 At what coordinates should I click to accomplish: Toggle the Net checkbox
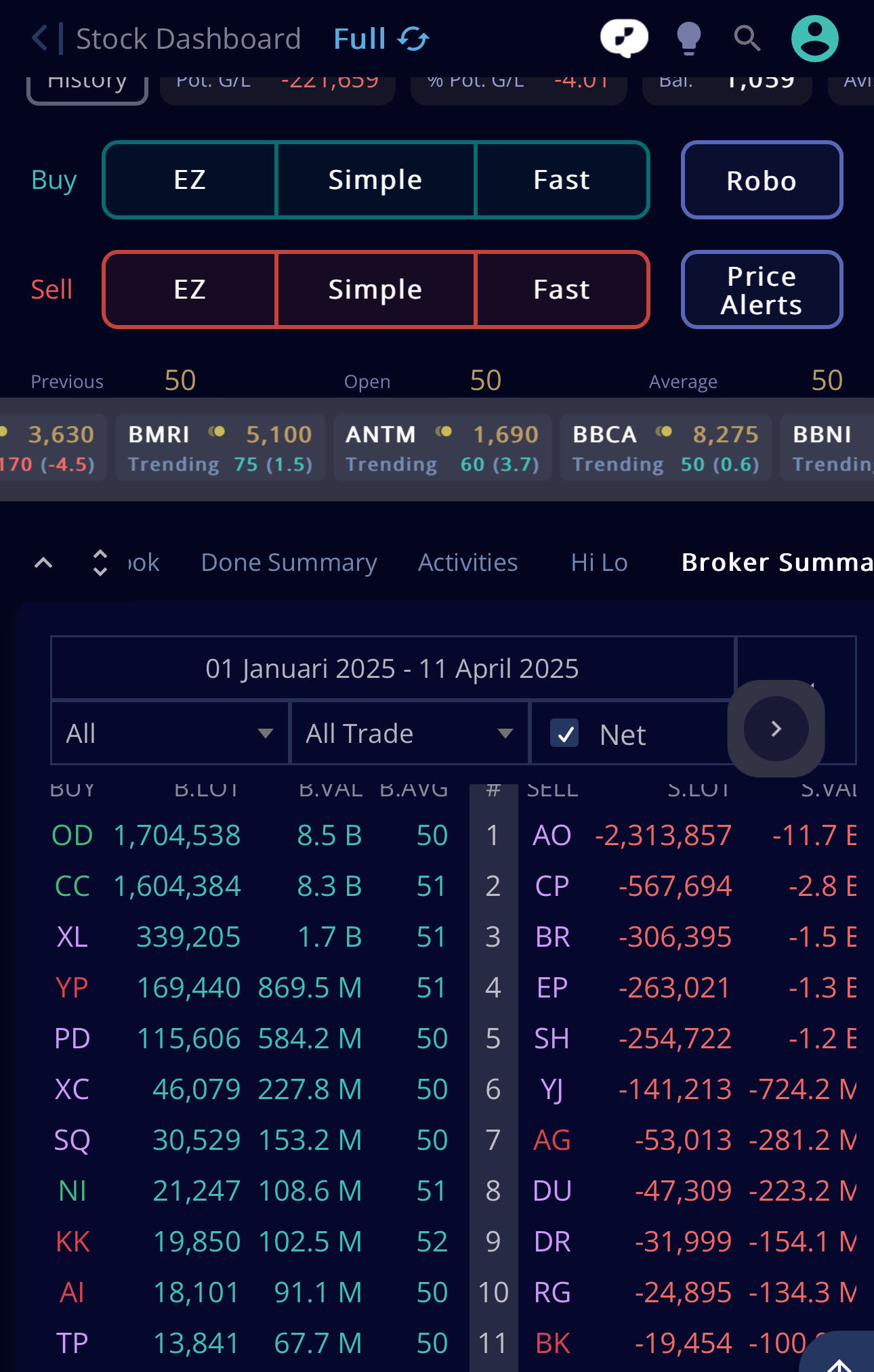(x=564, y=733)
